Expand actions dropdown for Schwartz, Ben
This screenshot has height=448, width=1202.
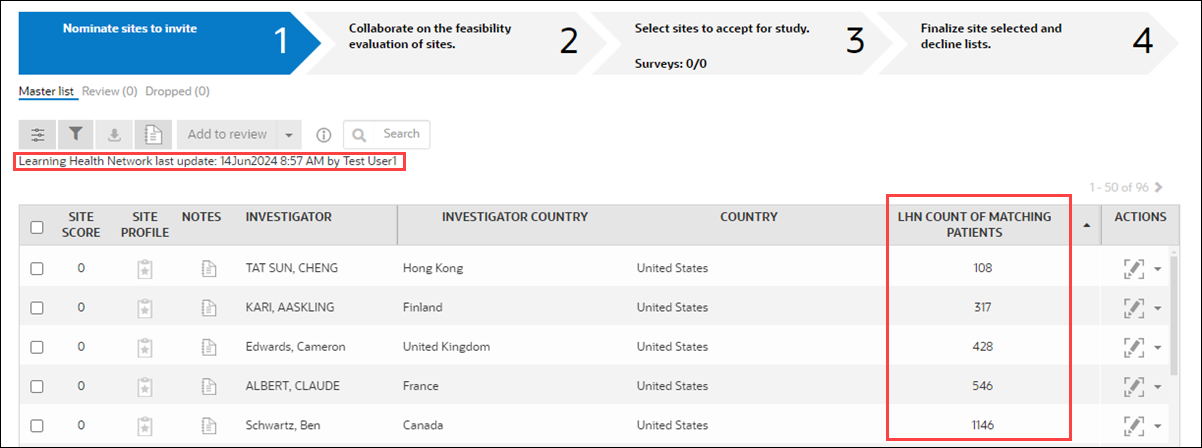tap(1158, 426)
